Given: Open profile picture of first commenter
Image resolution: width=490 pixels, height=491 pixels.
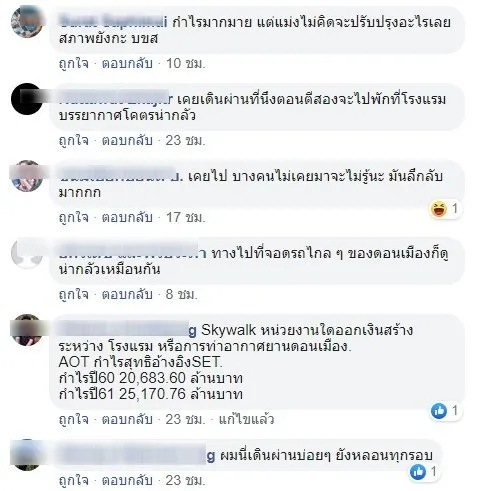Looking at the screenshot, I should pyautogui.click(x=27, y=22).
